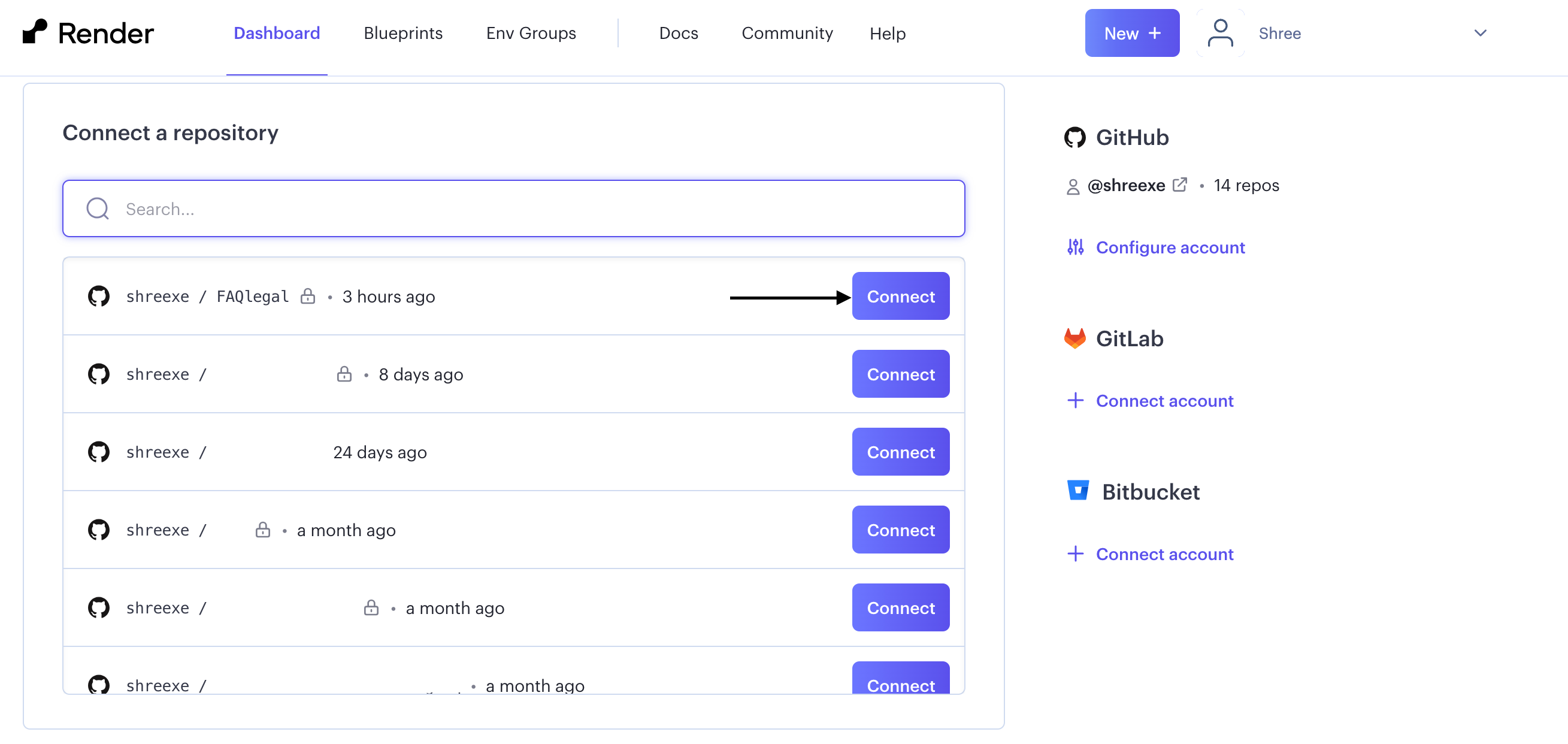Connect a Bitbucket account
The width and height of the screenshot is (1568, 744).
[1164, 554]
